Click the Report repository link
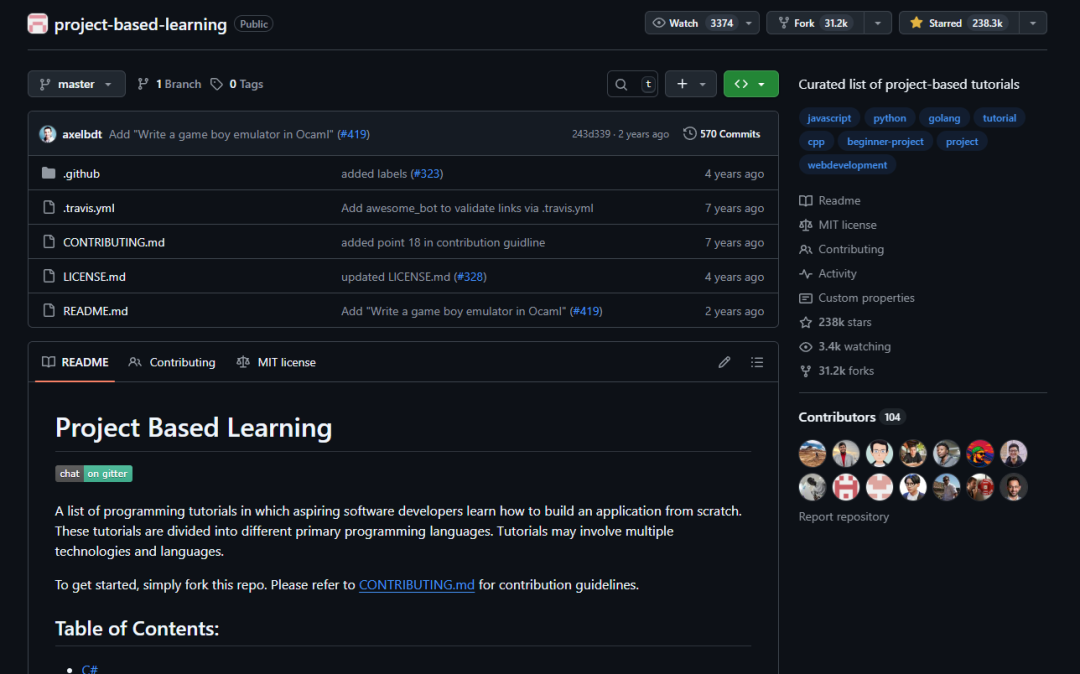Image resolution: width=1080 pixels, height=674 pixels. 844,516
